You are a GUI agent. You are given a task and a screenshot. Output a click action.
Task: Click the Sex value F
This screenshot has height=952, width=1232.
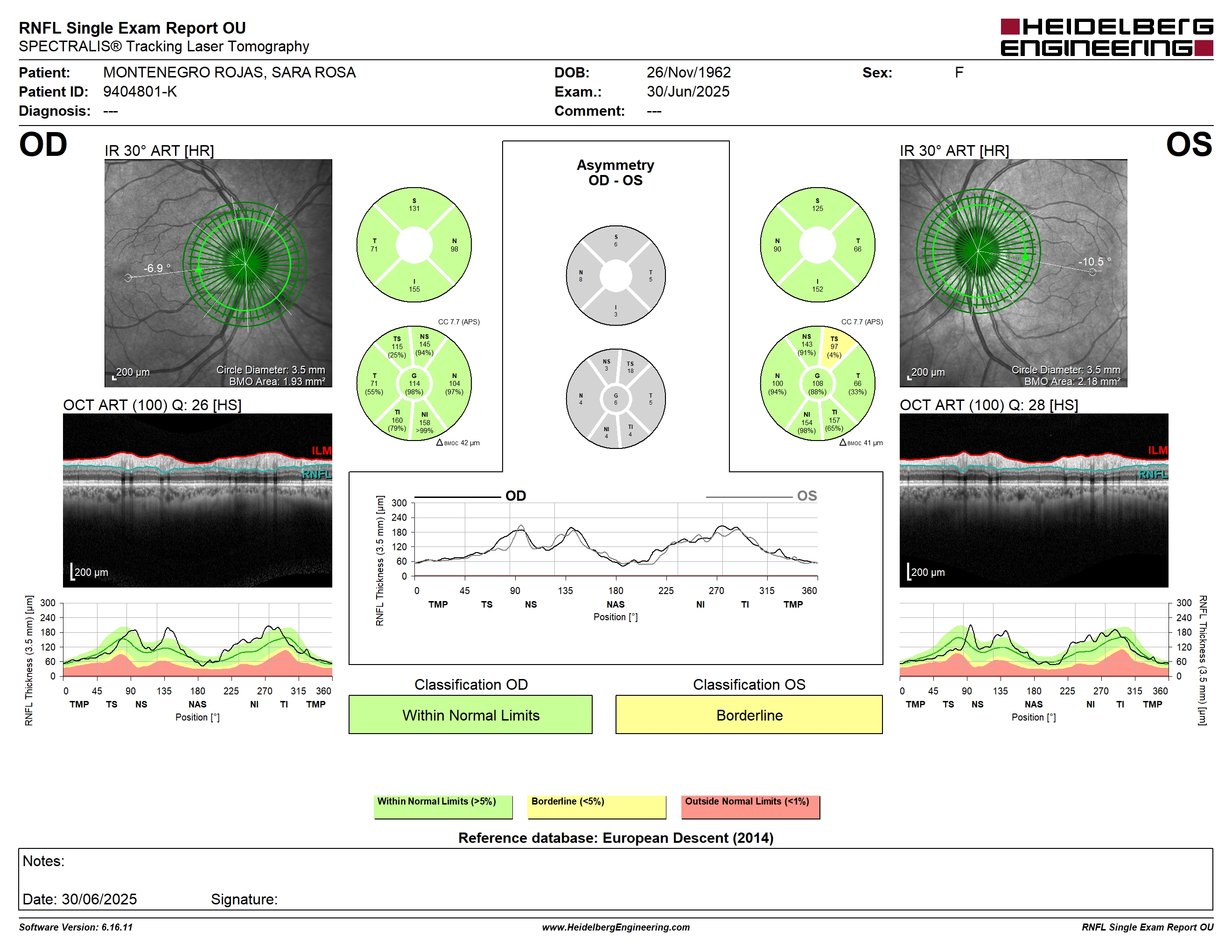[959, 72]
